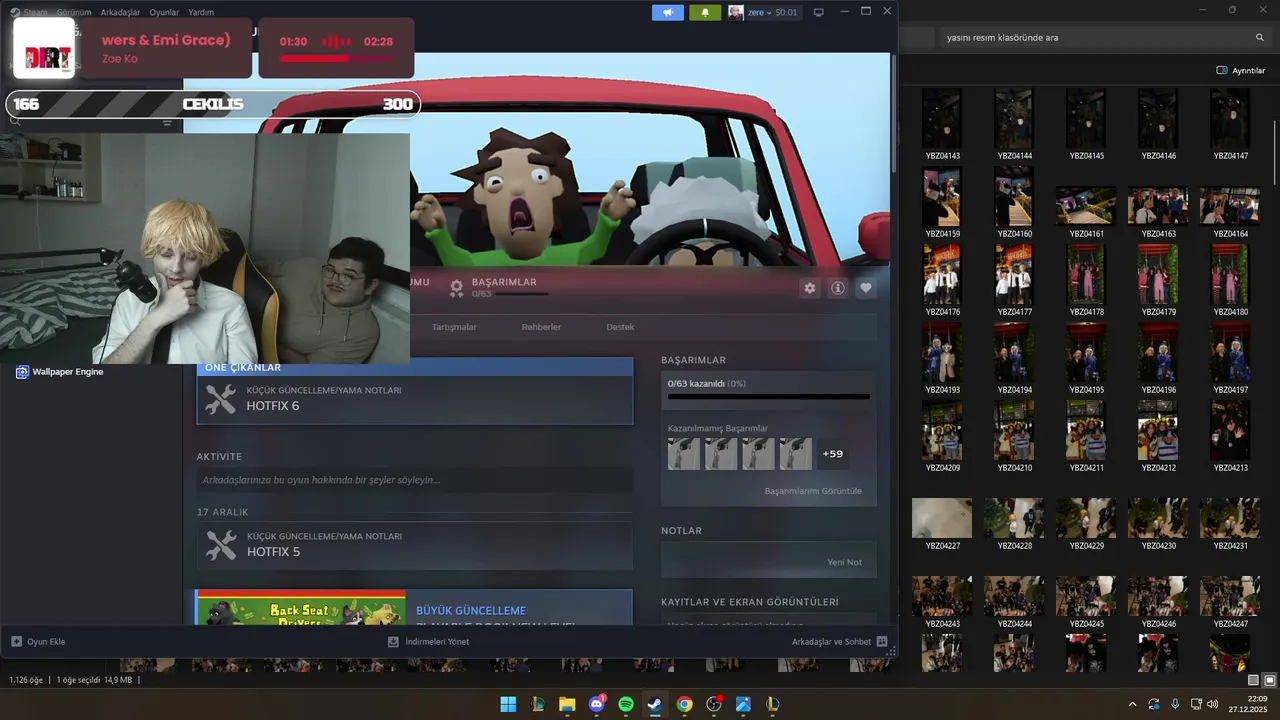Viewport: 1280px width, 720px height.
Task: Select third unearned achievement icon
Action: click(758, 454)
